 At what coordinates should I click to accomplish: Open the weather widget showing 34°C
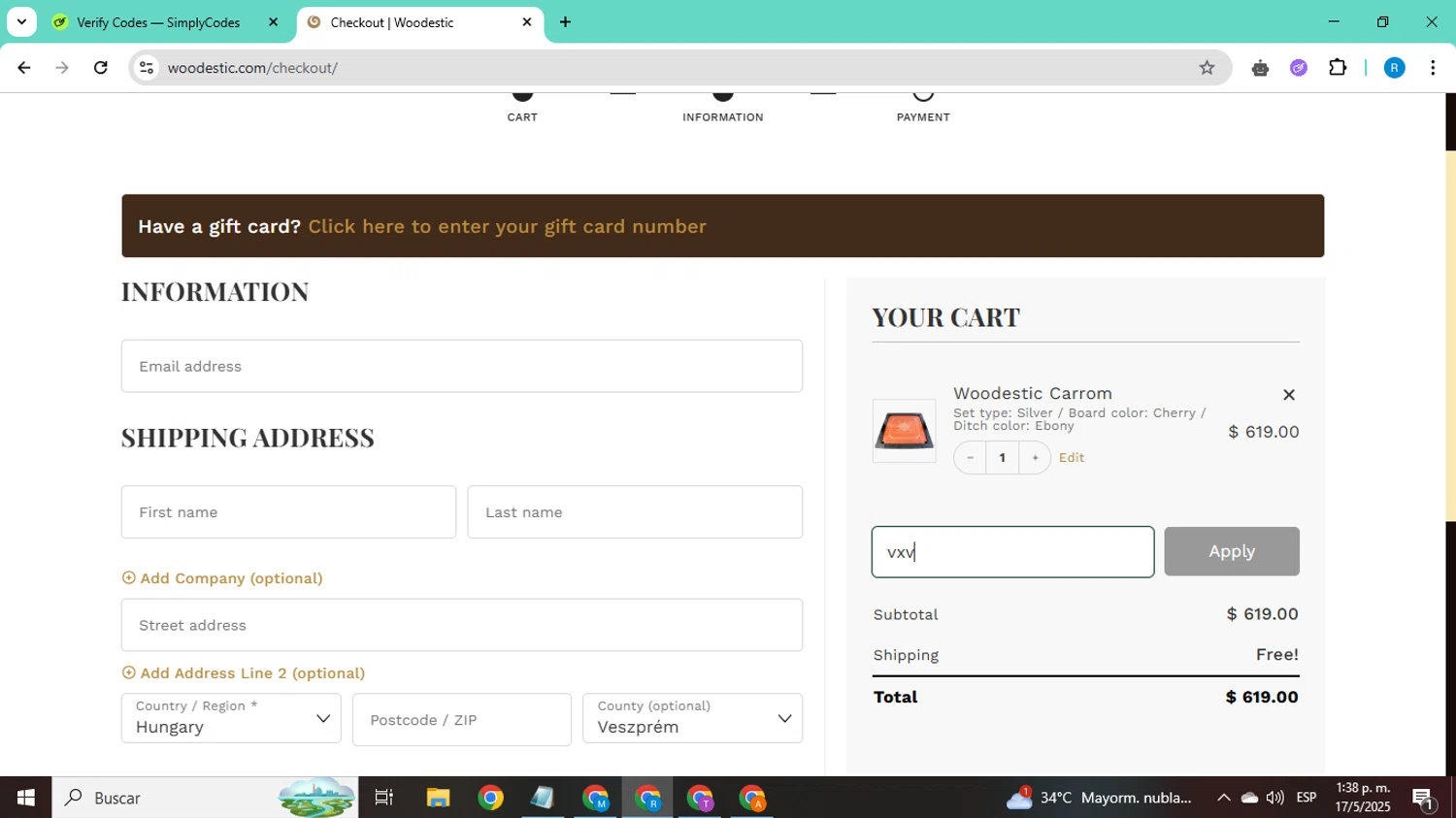coord(1099,798)
